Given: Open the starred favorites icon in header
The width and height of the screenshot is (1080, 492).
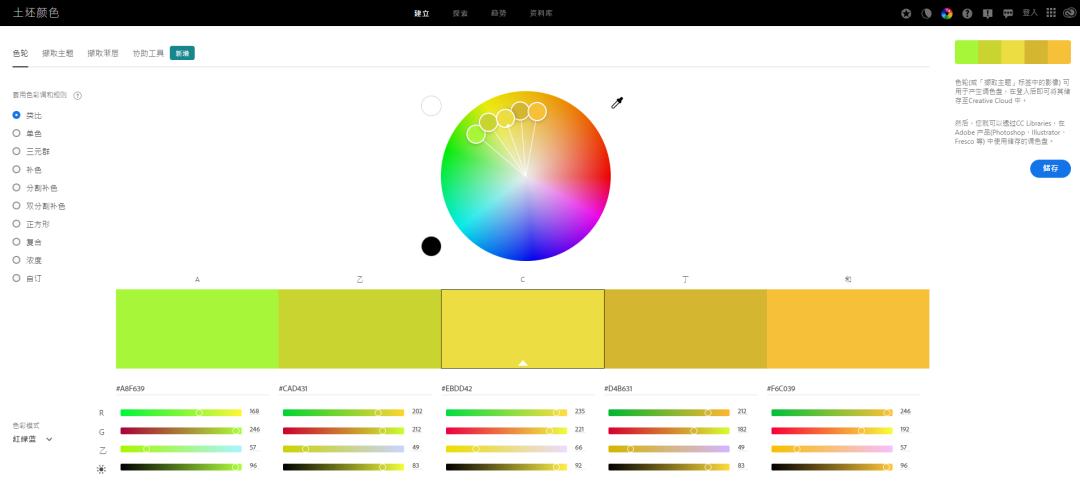Looking at the screenshot, I should click(907, 13).
